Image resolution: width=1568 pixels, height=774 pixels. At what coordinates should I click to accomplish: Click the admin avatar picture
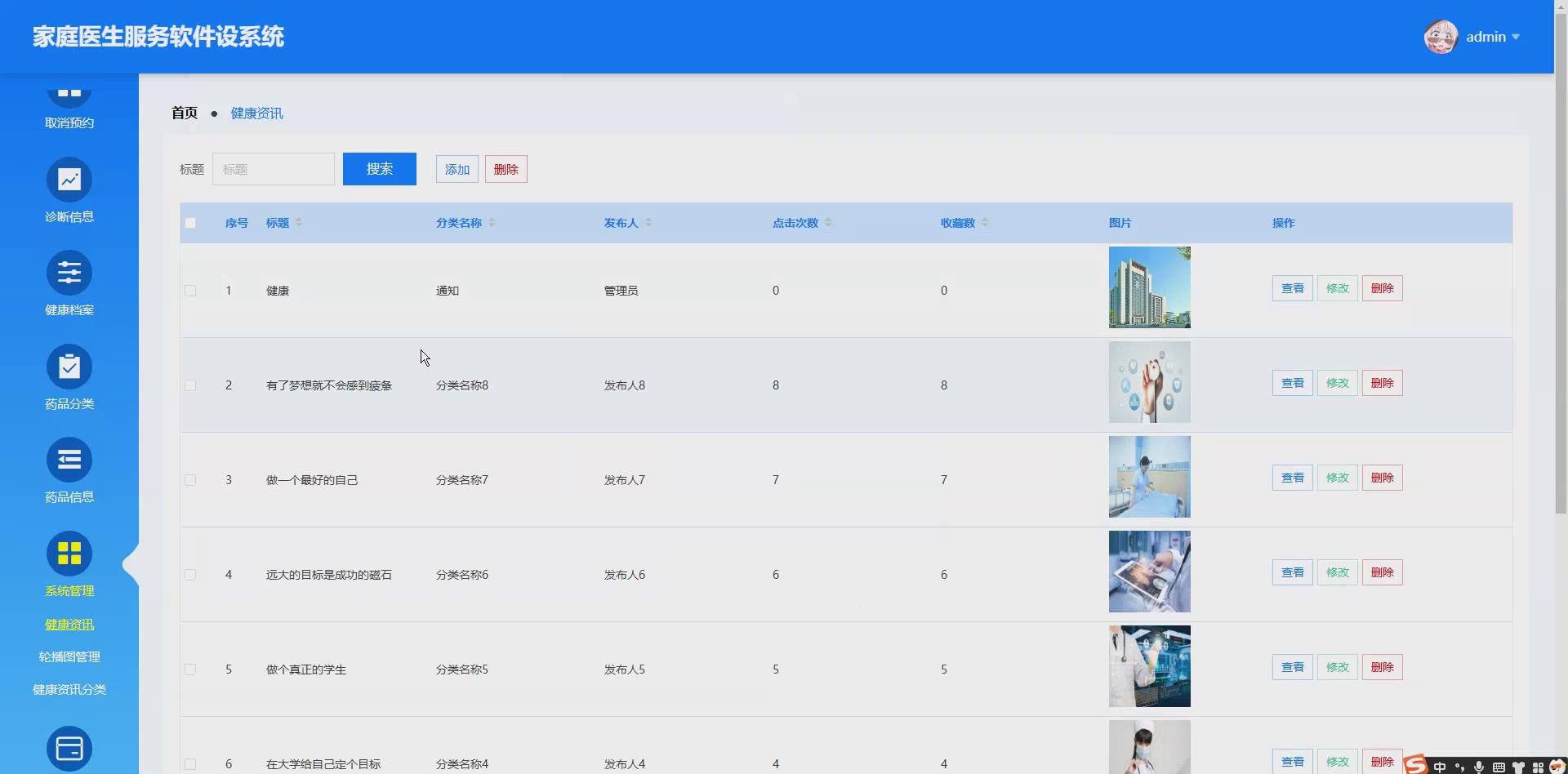(x=1441, y=37)
